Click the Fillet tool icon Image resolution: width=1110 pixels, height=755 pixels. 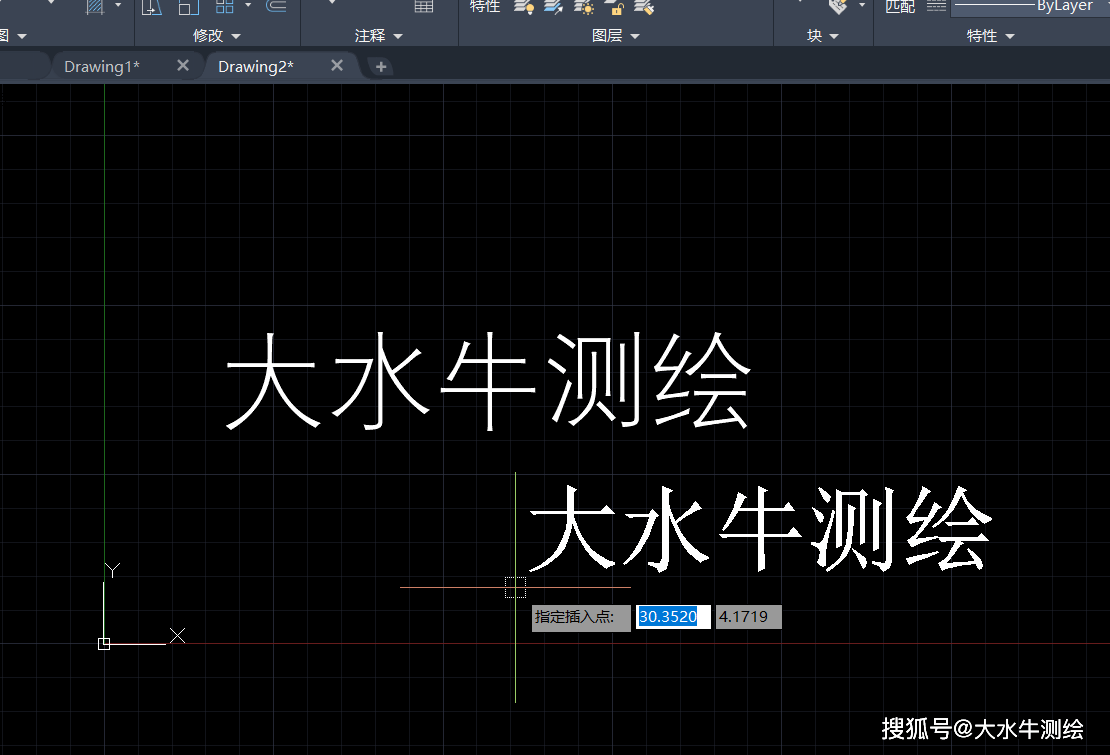[277, 9]
